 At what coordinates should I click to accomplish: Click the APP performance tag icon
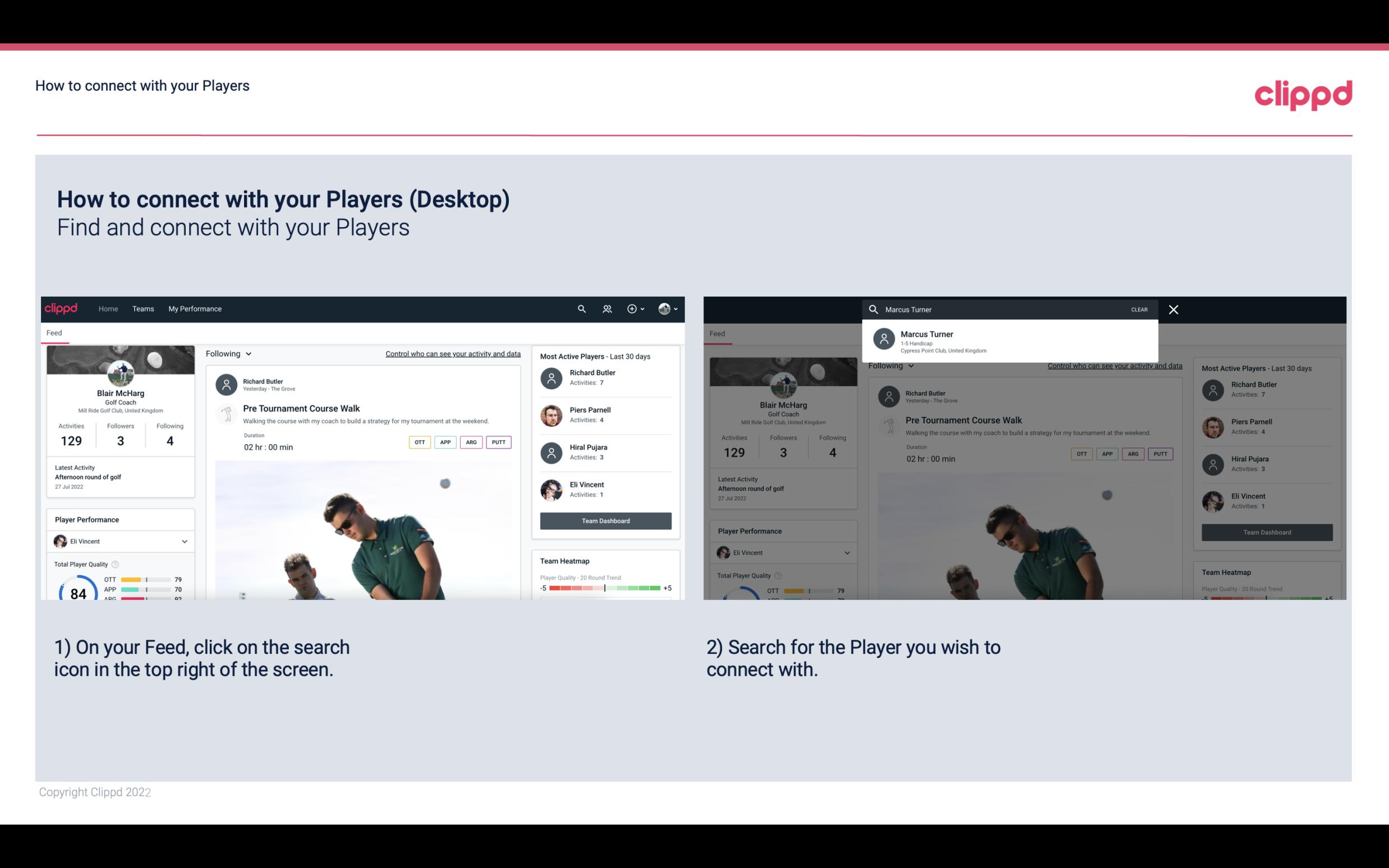point(444,442)
